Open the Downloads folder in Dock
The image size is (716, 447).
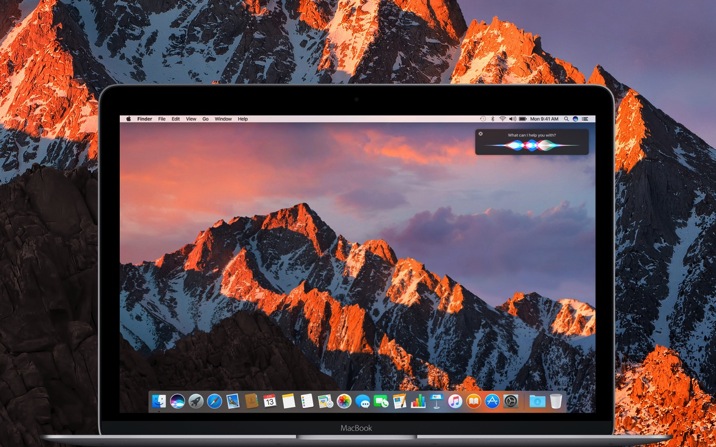(x=537, y=401)
